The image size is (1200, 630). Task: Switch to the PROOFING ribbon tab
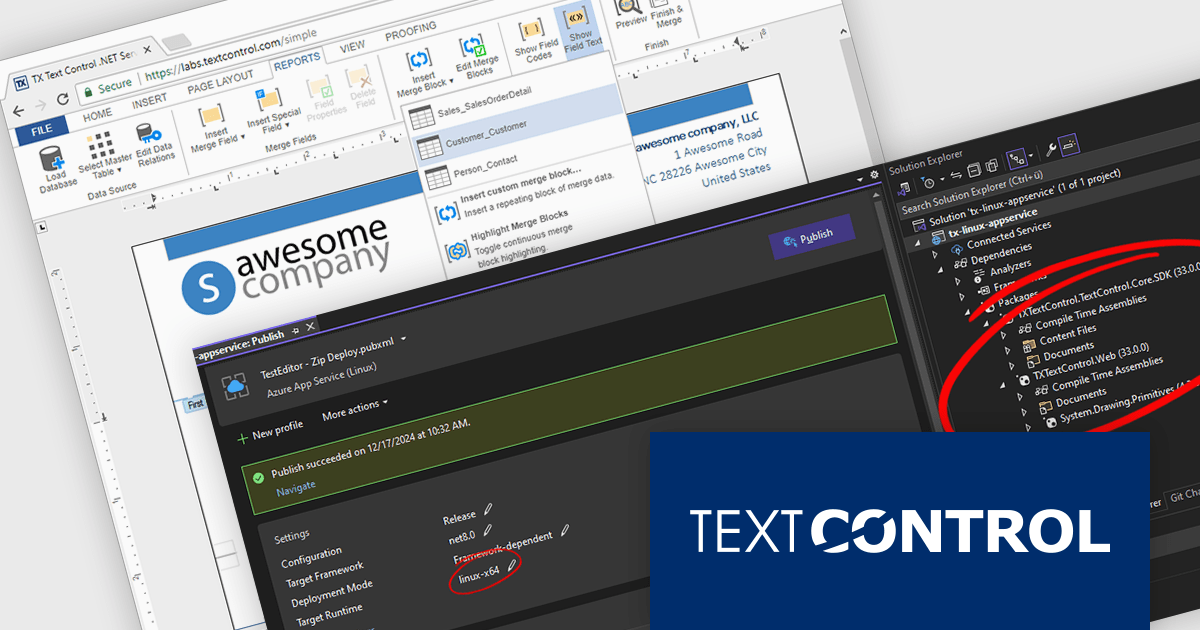410,29
